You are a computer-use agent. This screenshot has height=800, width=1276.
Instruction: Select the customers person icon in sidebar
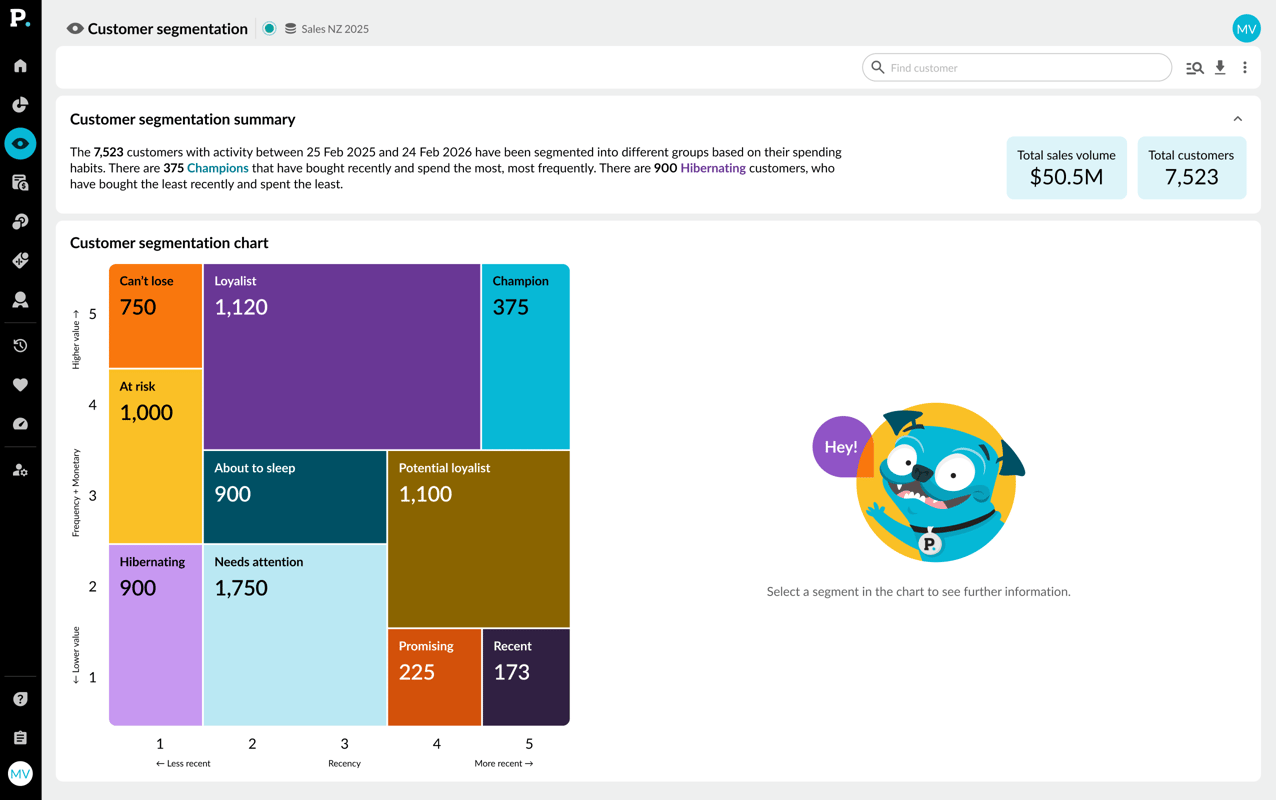click(20, 299)
